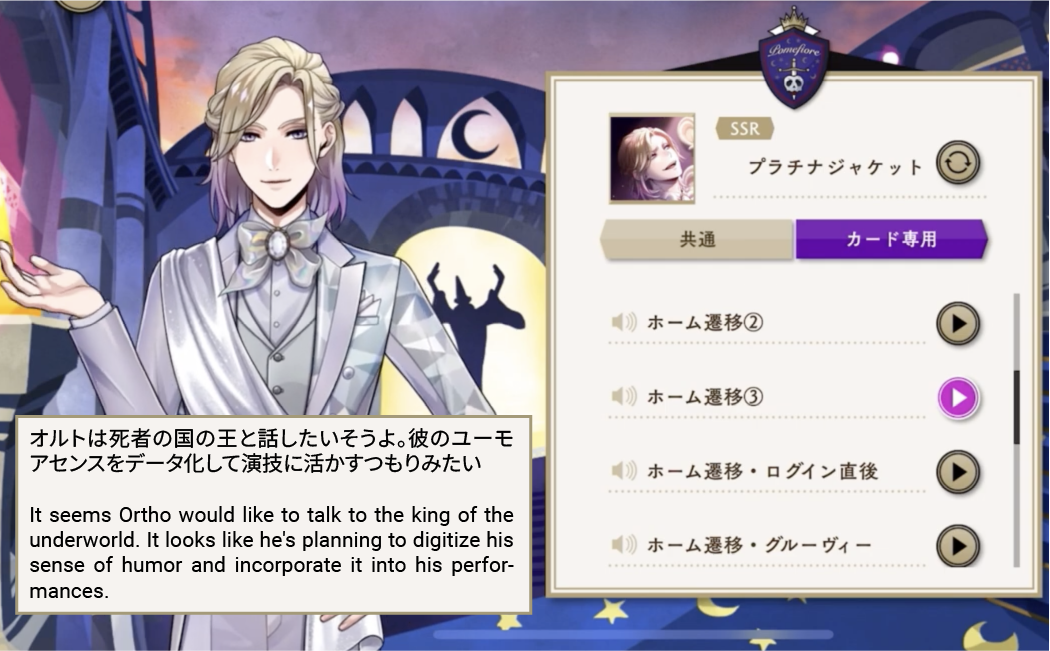The image size is (1050, 651).
Task: Click the speaker icon beside ホーム遷移・ログイン直後
Action: point(623,471)
